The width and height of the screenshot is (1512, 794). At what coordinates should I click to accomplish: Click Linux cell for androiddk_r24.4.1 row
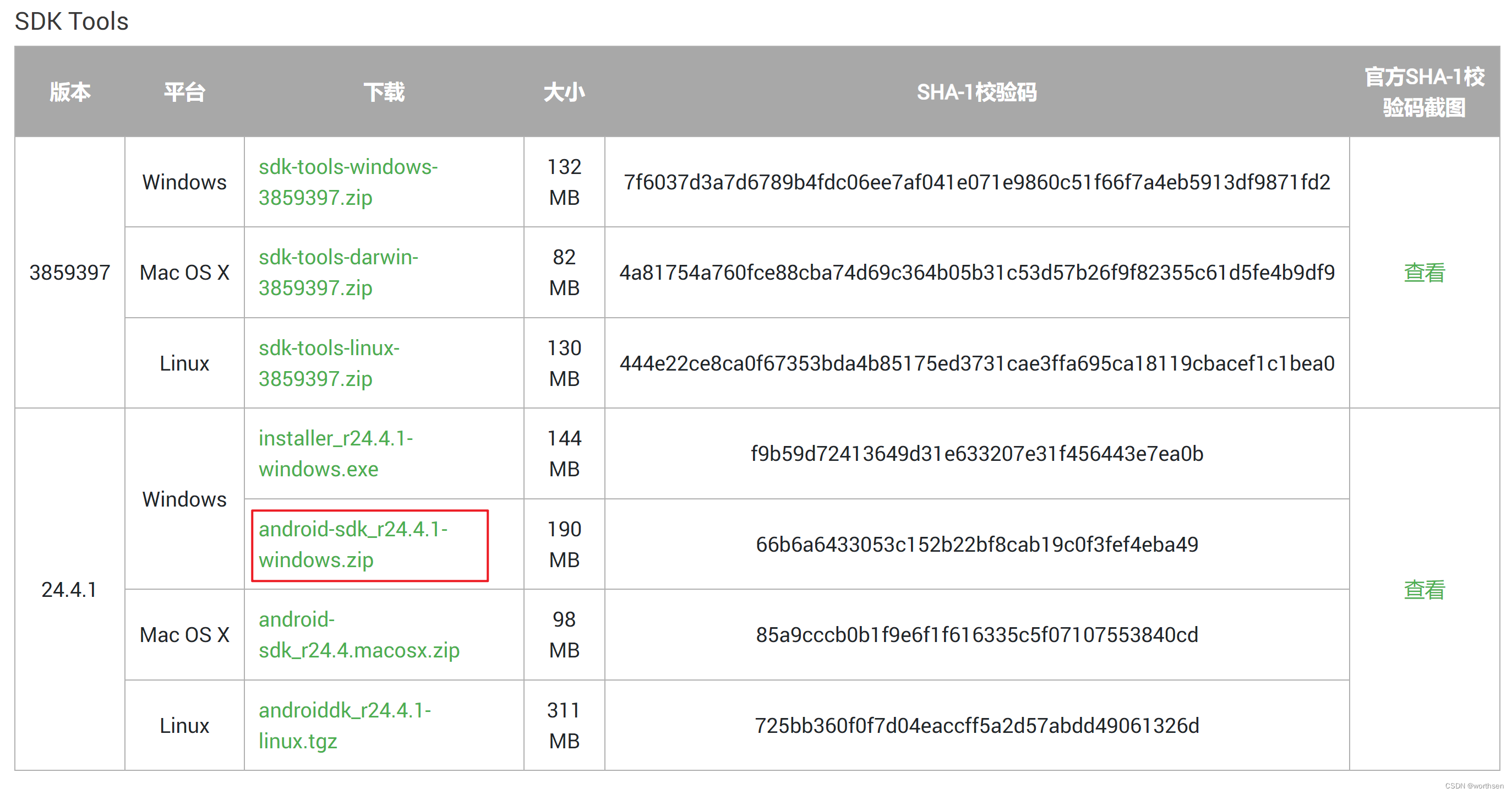coord(184,726)
